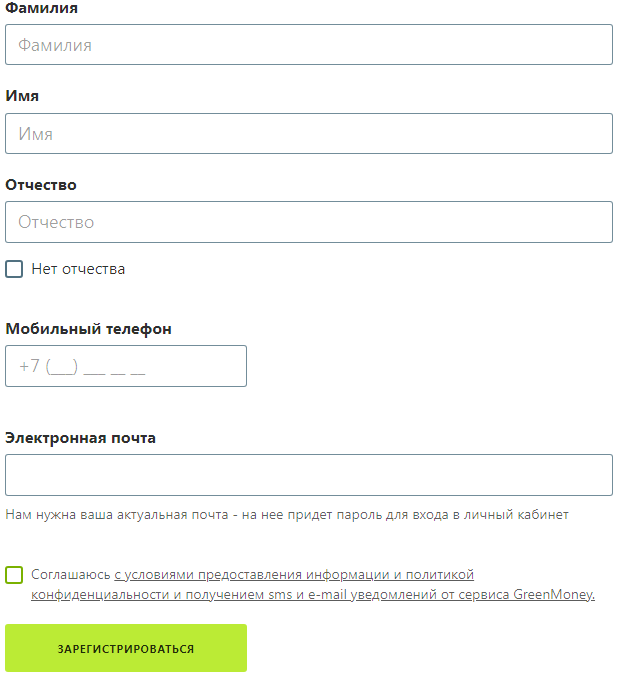Image resolution: width=622 pixels, height=675 pixels.
Task: Click the GreenMoney word in the consent link
Action: click(552, 594)
